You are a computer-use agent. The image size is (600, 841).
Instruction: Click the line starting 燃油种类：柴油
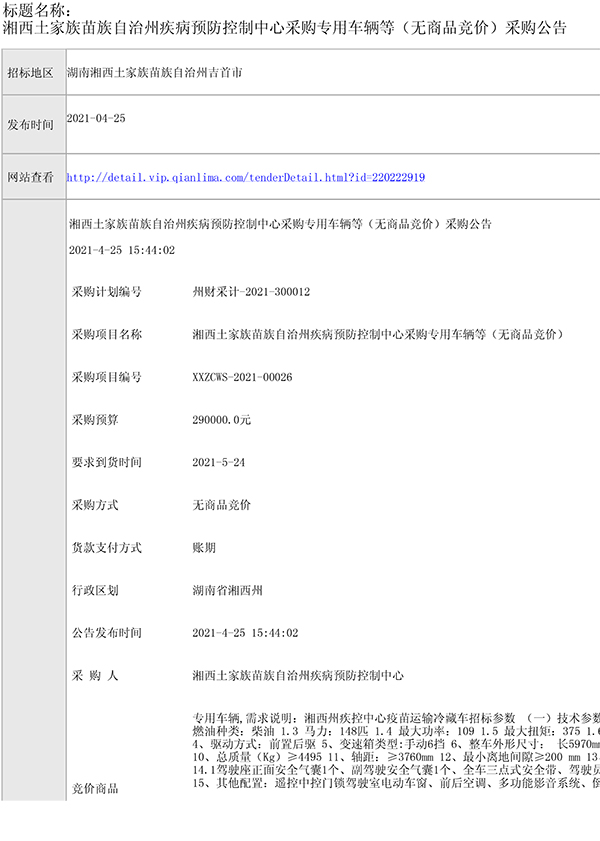(x=396, y=731)
